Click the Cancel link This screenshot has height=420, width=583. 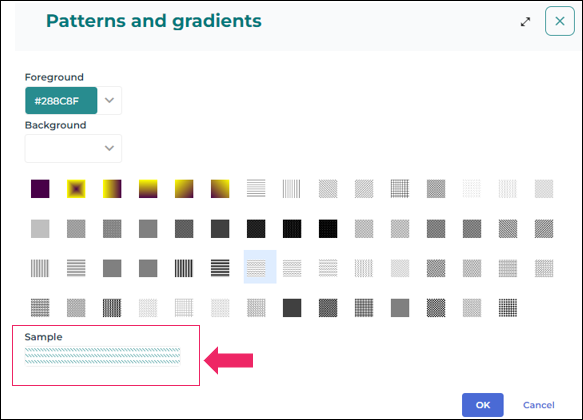click(x=539, y=405)
